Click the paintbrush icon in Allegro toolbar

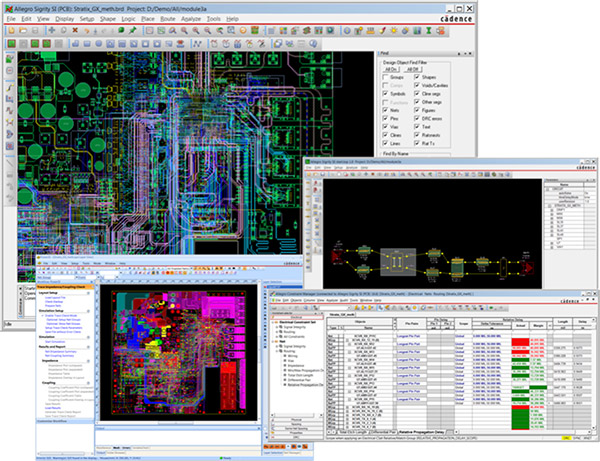[x=382, y=31]
